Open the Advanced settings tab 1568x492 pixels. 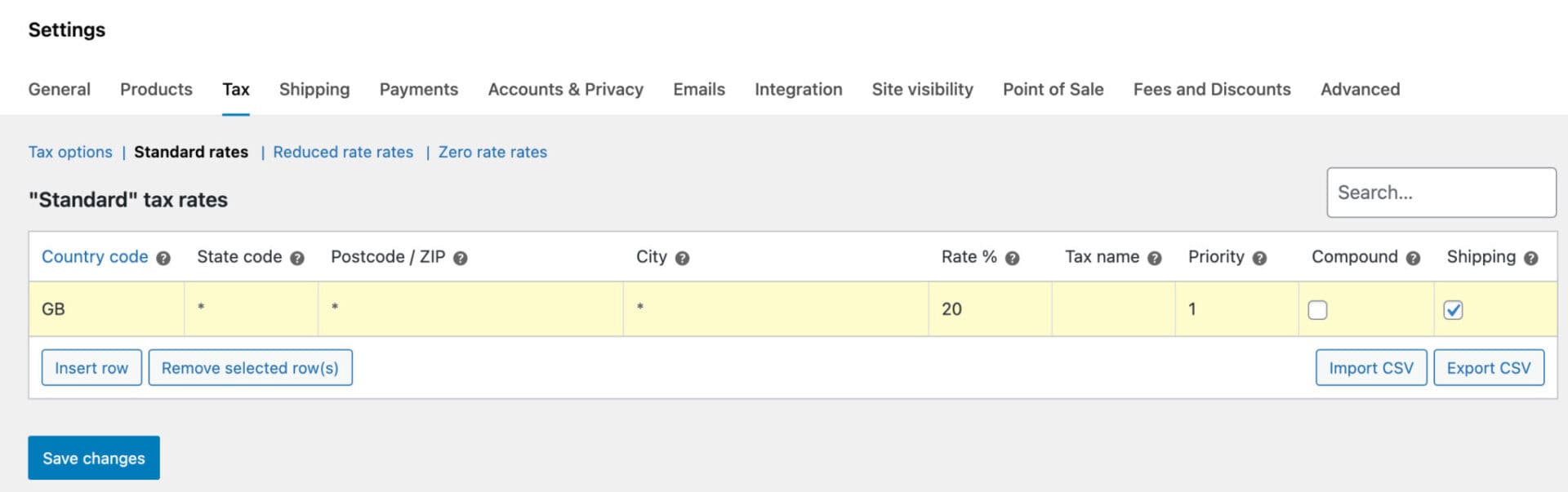pos(1361,89)
